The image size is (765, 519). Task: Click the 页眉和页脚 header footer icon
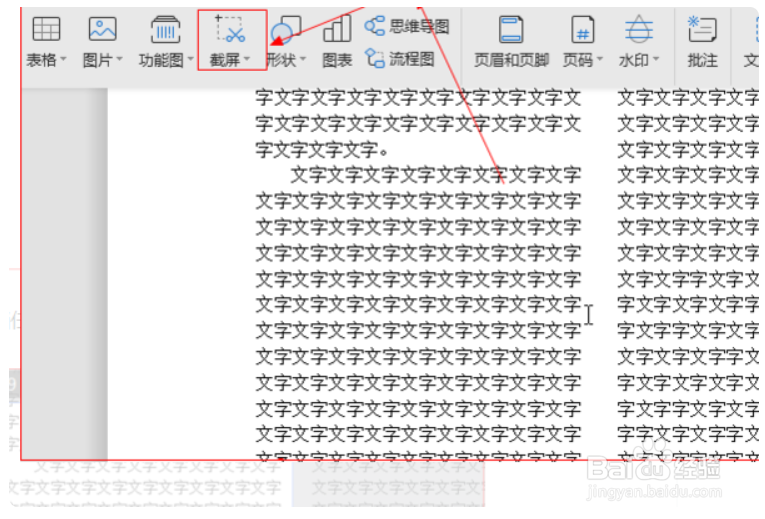click(511, 29)
